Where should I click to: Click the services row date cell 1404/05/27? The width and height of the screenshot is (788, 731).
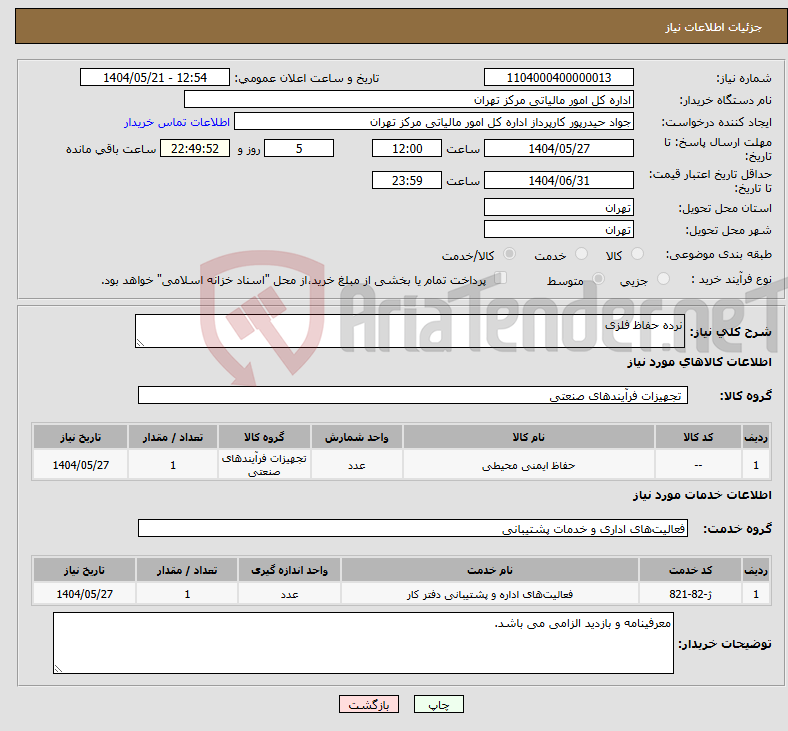(x=84, y=594)
